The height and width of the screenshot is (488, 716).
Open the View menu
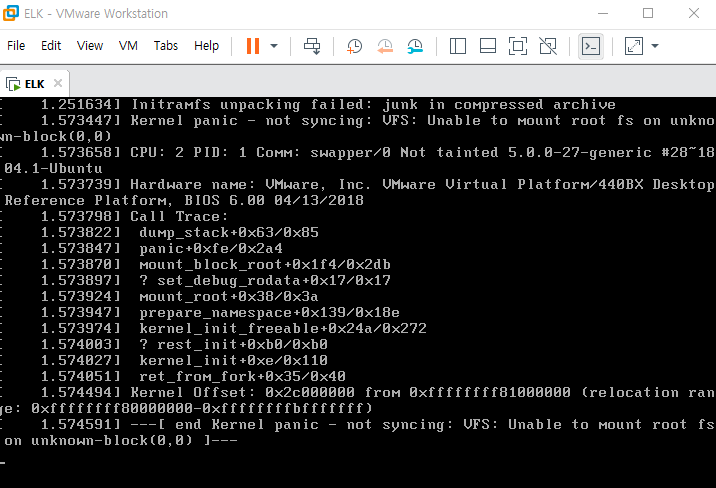pyautogui.click(x=90, y=46)
